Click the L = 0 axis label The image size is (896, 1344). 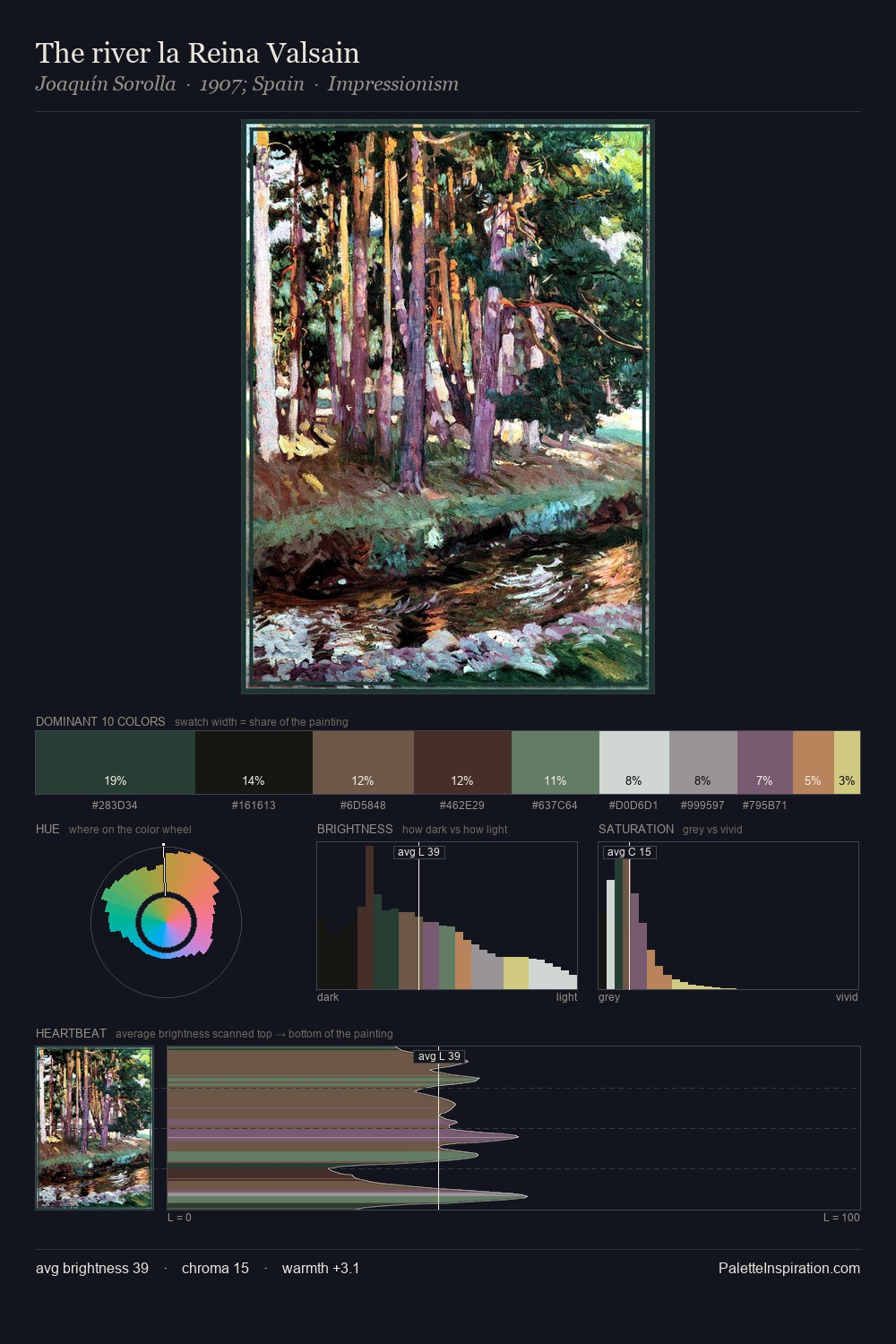(x=179, y=1218)
